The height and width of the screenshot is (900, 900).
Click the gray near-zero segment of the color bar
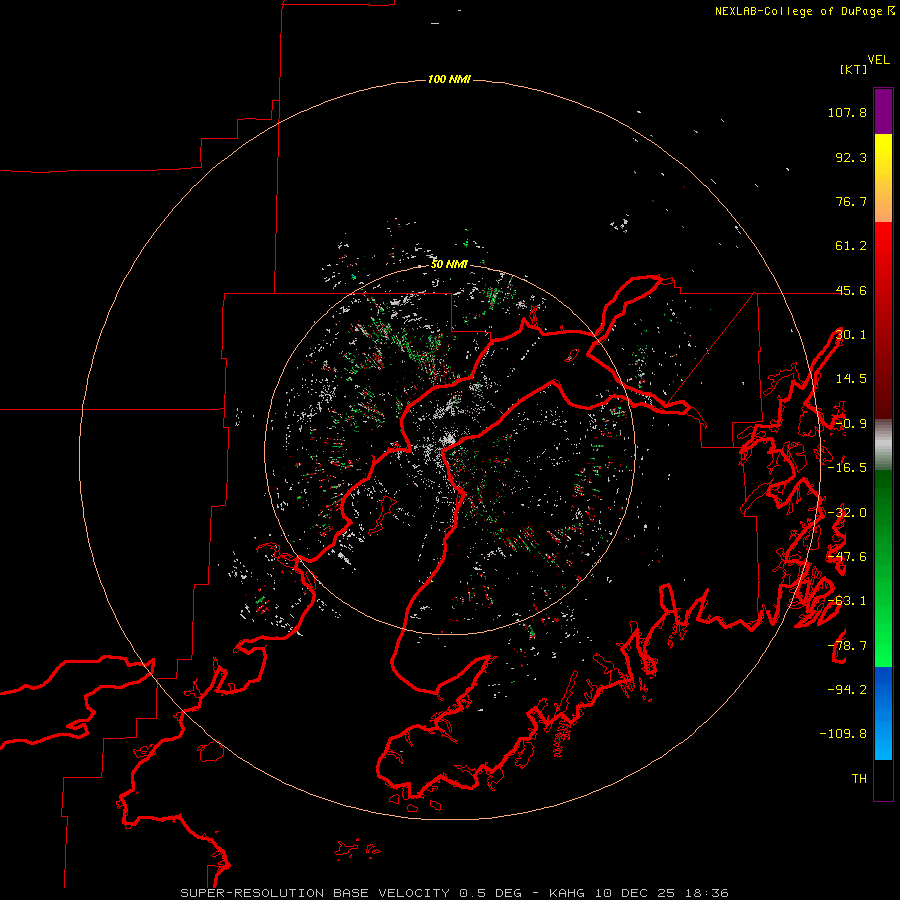[x=883, y=445]
